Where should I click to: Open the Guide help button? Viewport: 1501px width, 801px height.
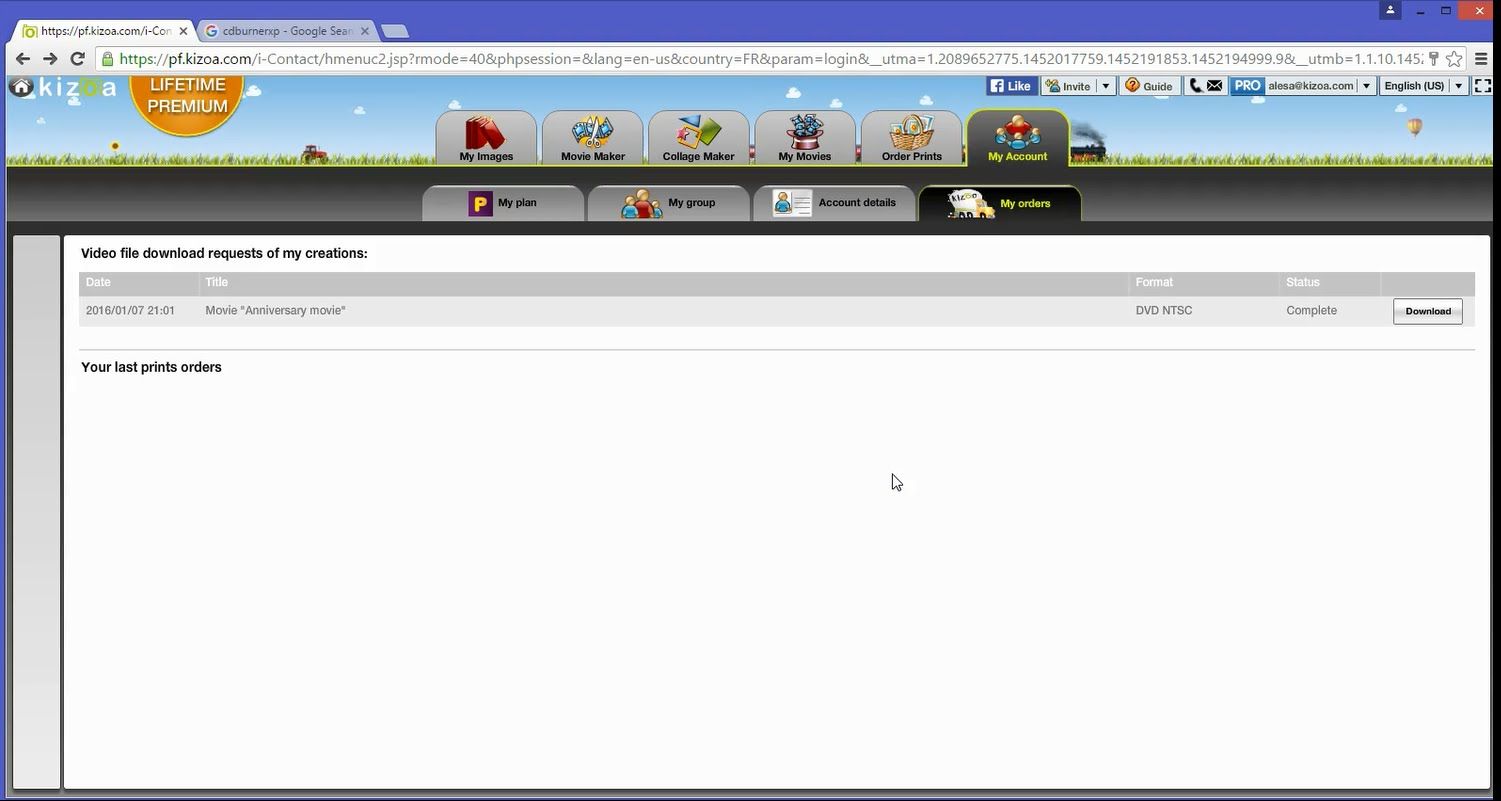1149,86
